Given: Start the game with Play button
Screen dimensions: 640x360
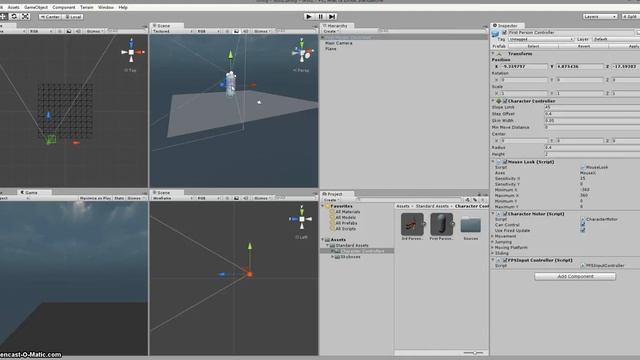Looking at the screenshot, I should coord(309,16).
